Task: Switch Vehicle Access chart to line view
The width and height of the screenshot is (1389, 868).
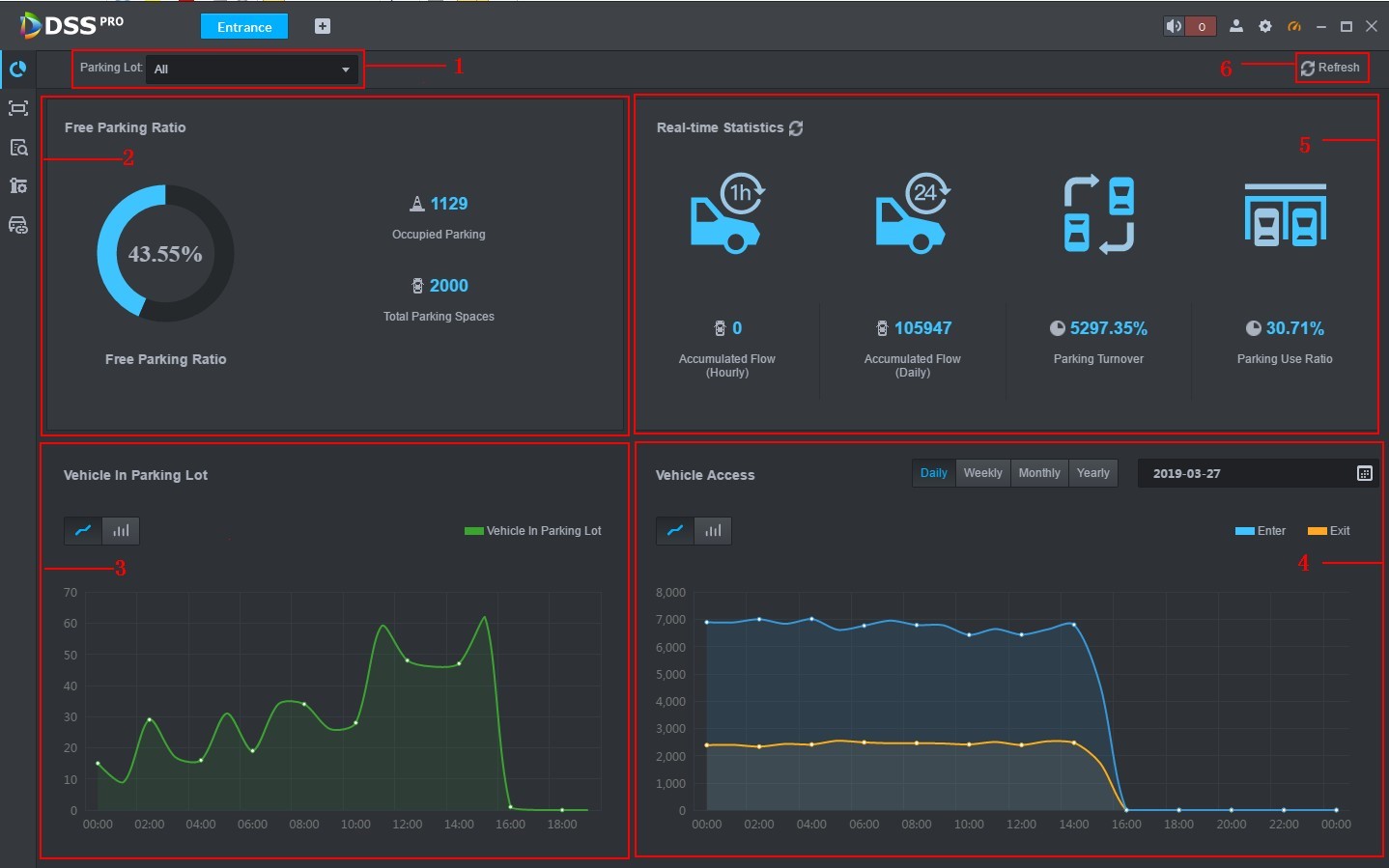Action: point(675,531)
